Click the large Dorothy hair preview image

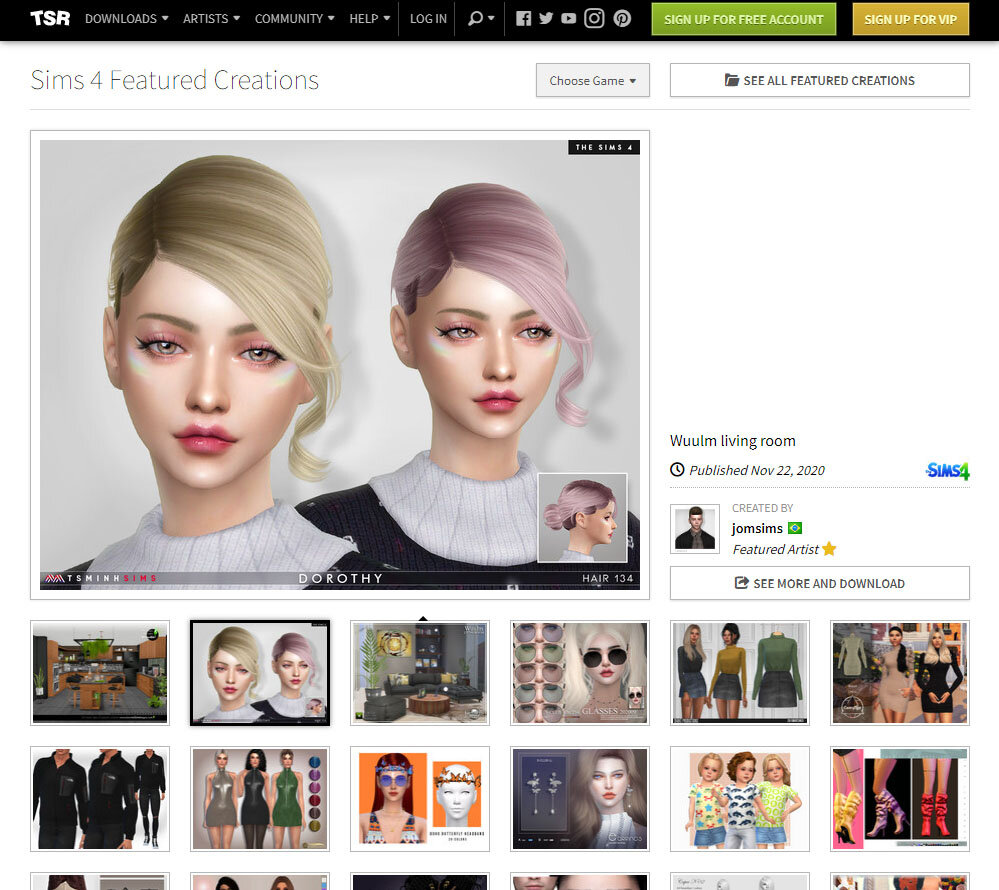pos(340,365)
